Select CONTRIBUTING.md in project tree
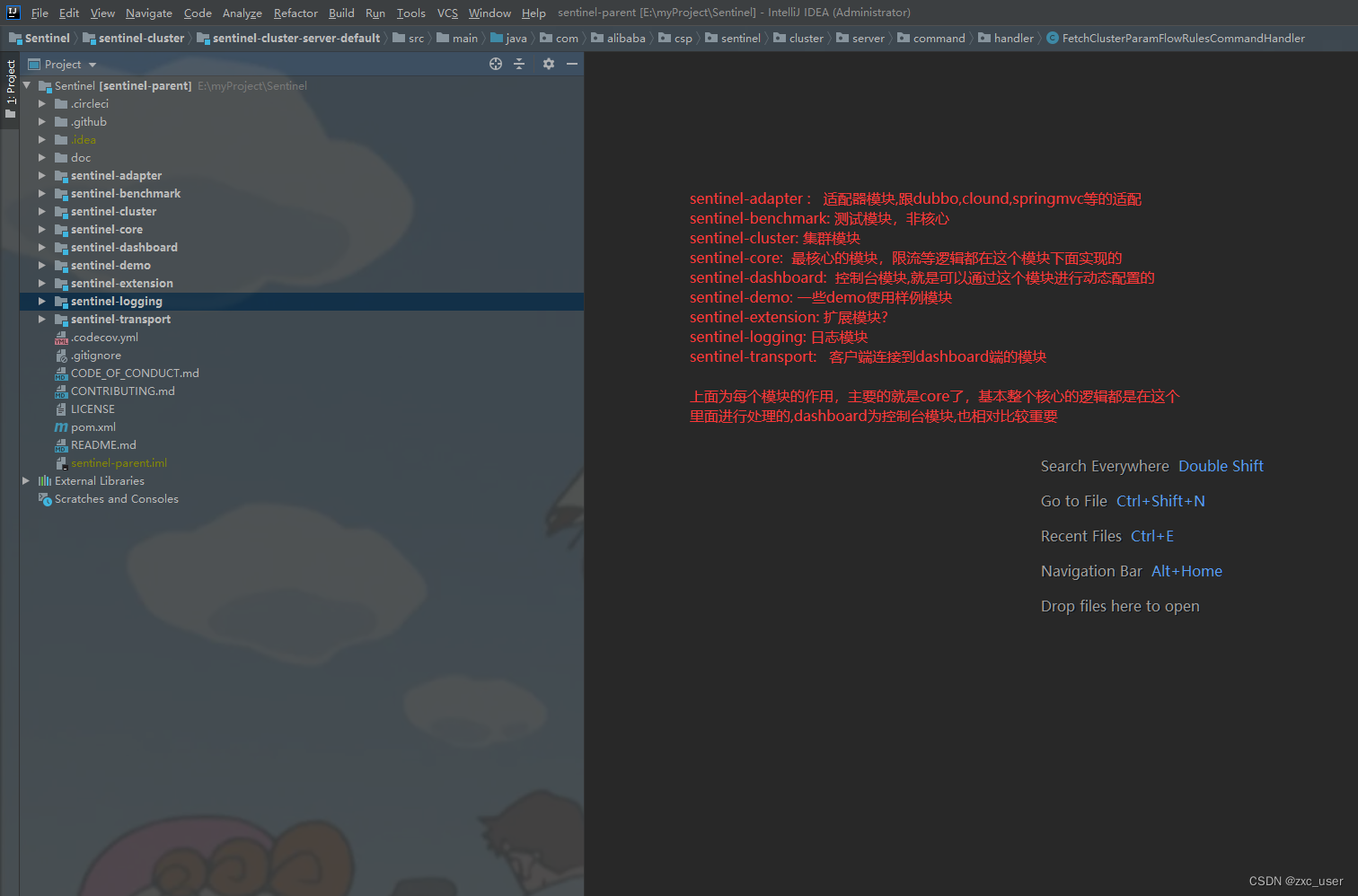1358x896 pixels. pos(302,391)
